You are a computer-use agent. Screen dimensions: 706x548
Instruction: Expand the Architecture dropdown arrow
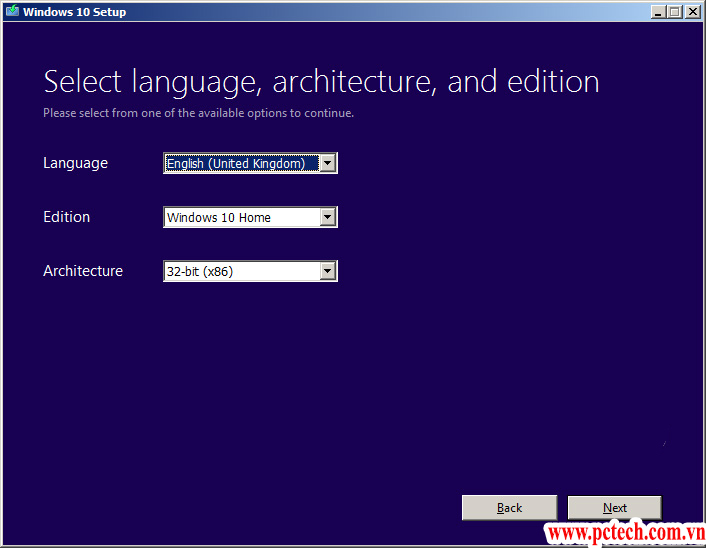click(327, 271)
